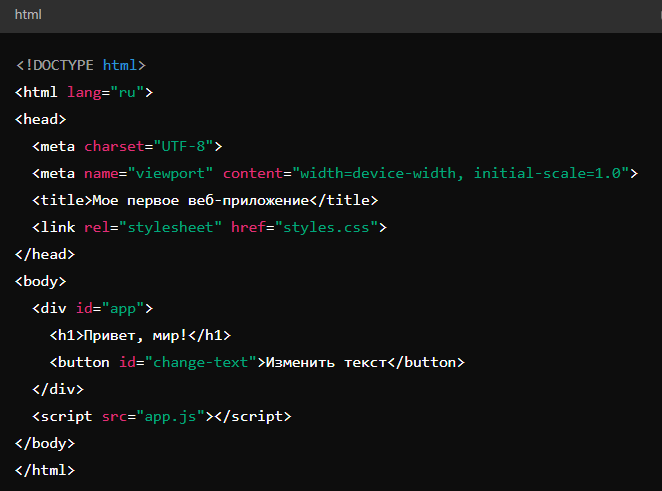Click the src="app.js" attribute

pyautogui.click(x=153, y=417)
